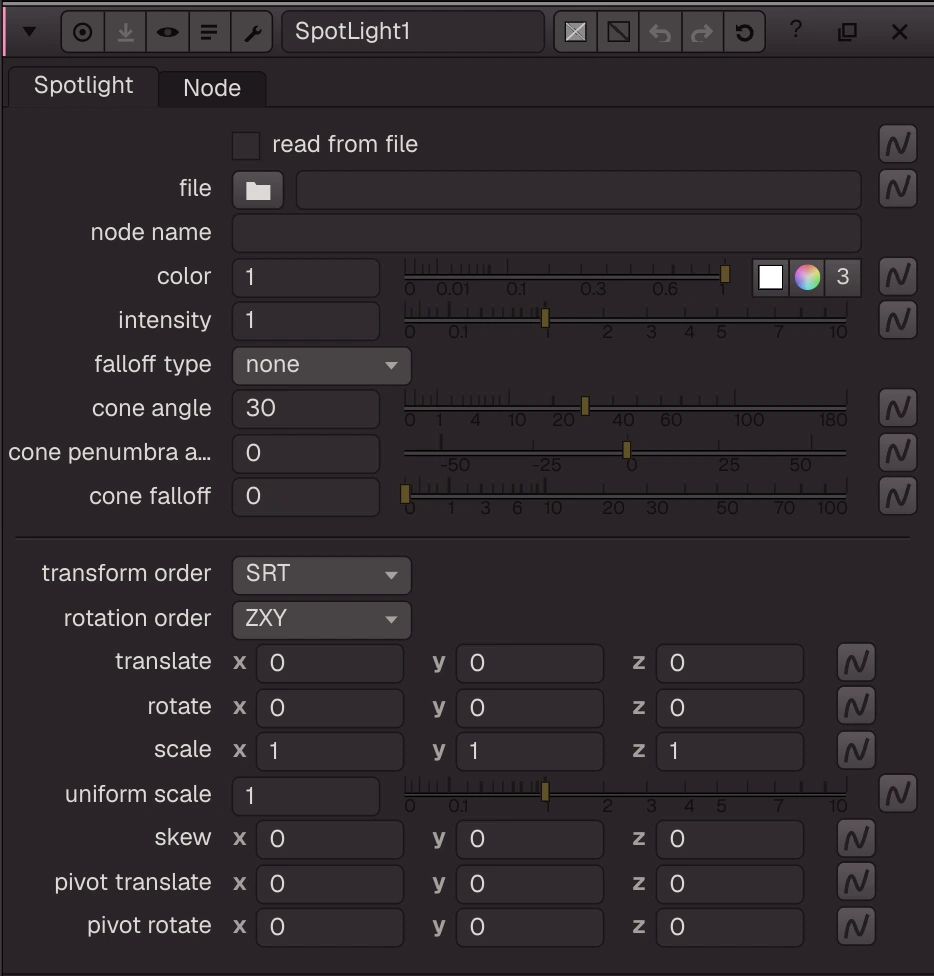Click the diagonal-slash box icon in header

pyautogui.click(x=618, y=32)
